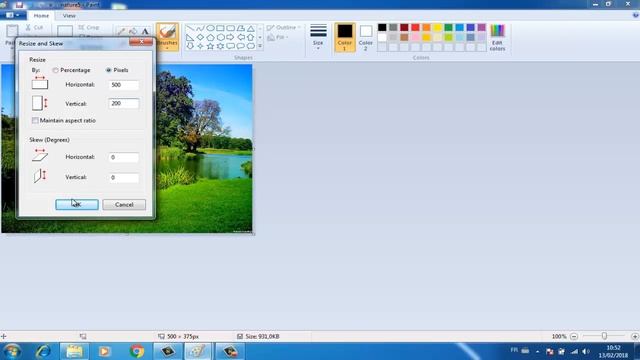Pick the Rectangle shape

tap(220, 28)
